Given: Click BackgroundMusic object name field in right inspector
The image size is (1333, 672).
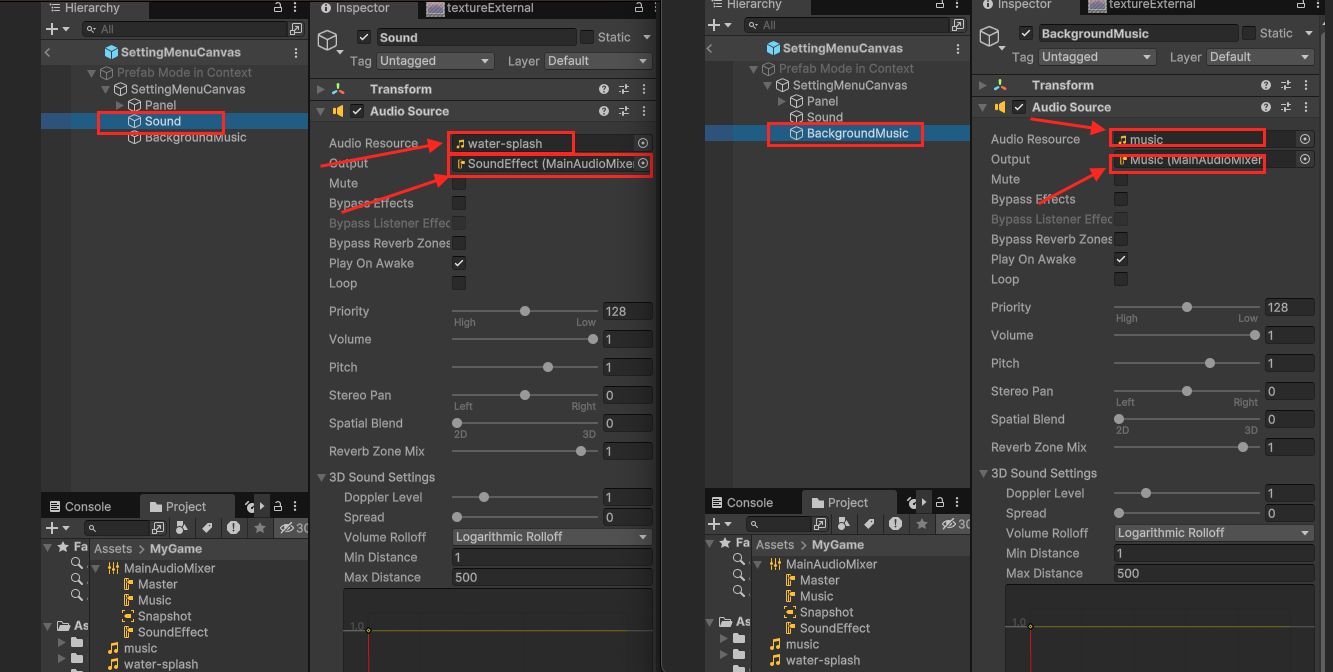Looking at the screenshot, I should 1137,33.
